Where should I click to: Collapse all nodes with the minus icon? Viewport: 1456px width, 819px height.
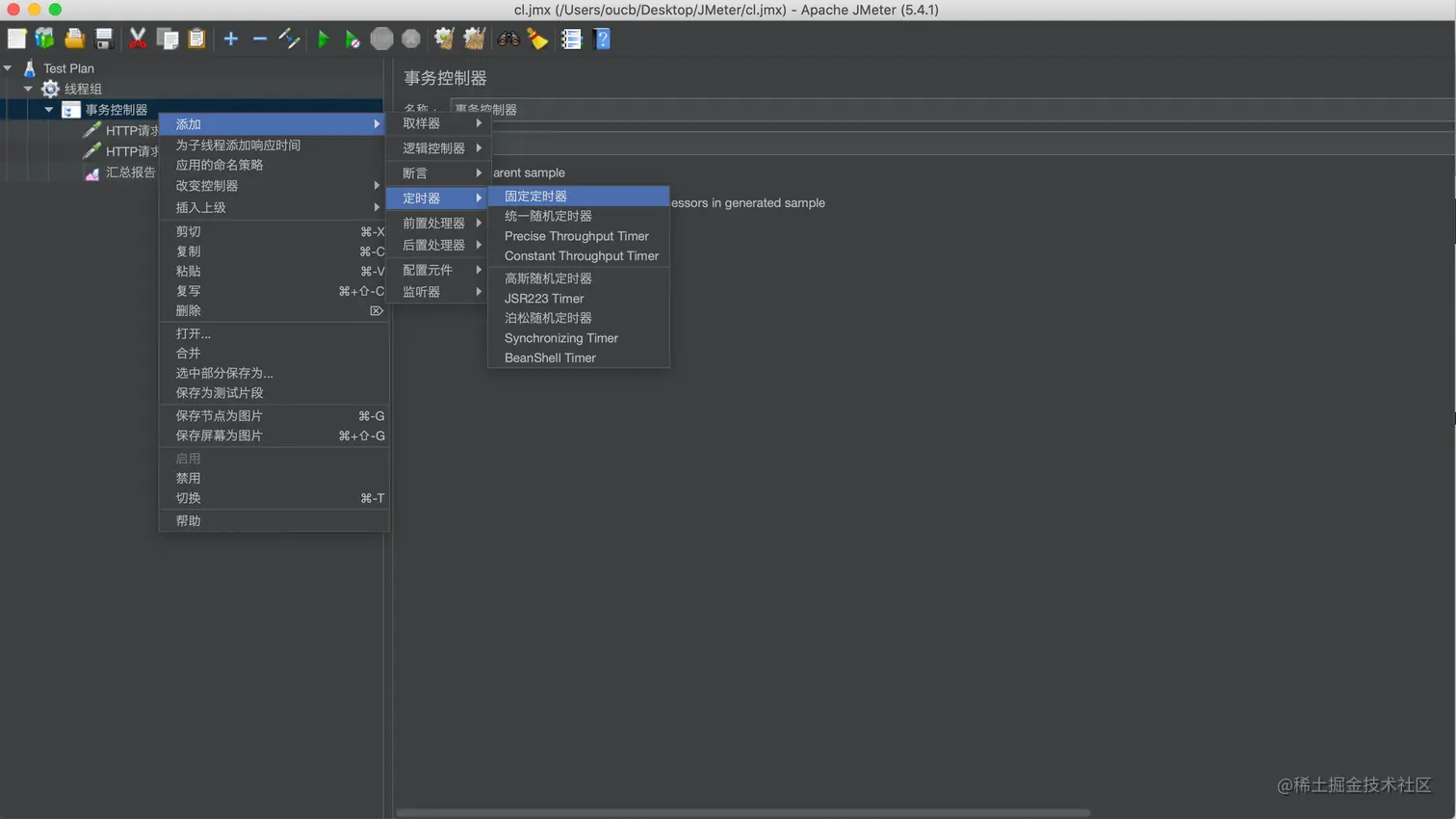(260, 39)
